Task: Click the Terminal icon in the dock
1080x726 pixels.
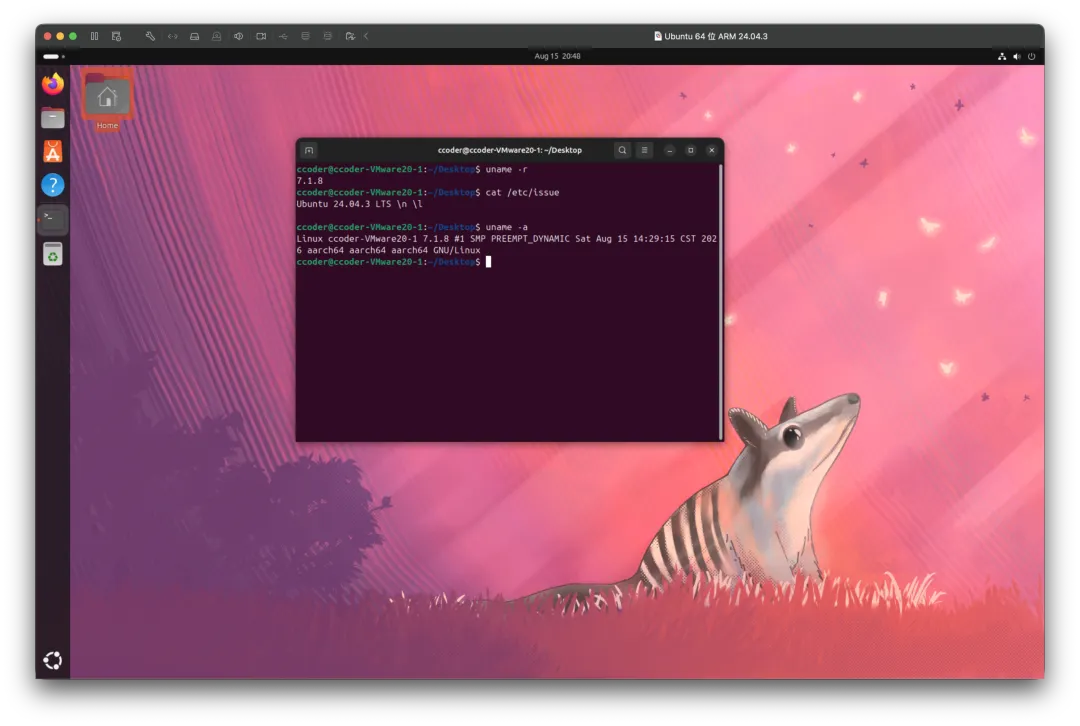Action: pyautogui.click(x=53, y=220)
